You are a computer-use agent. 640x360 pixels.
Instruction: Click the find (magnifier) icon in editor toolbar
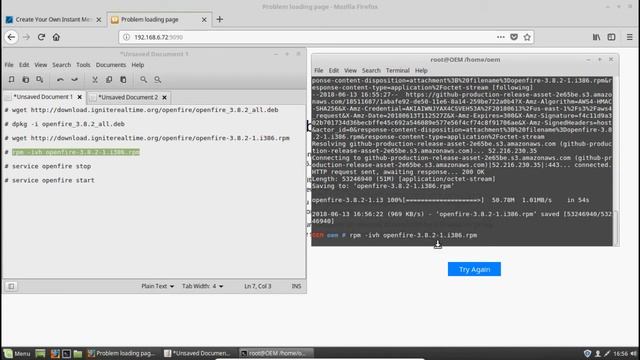point(144,80)
